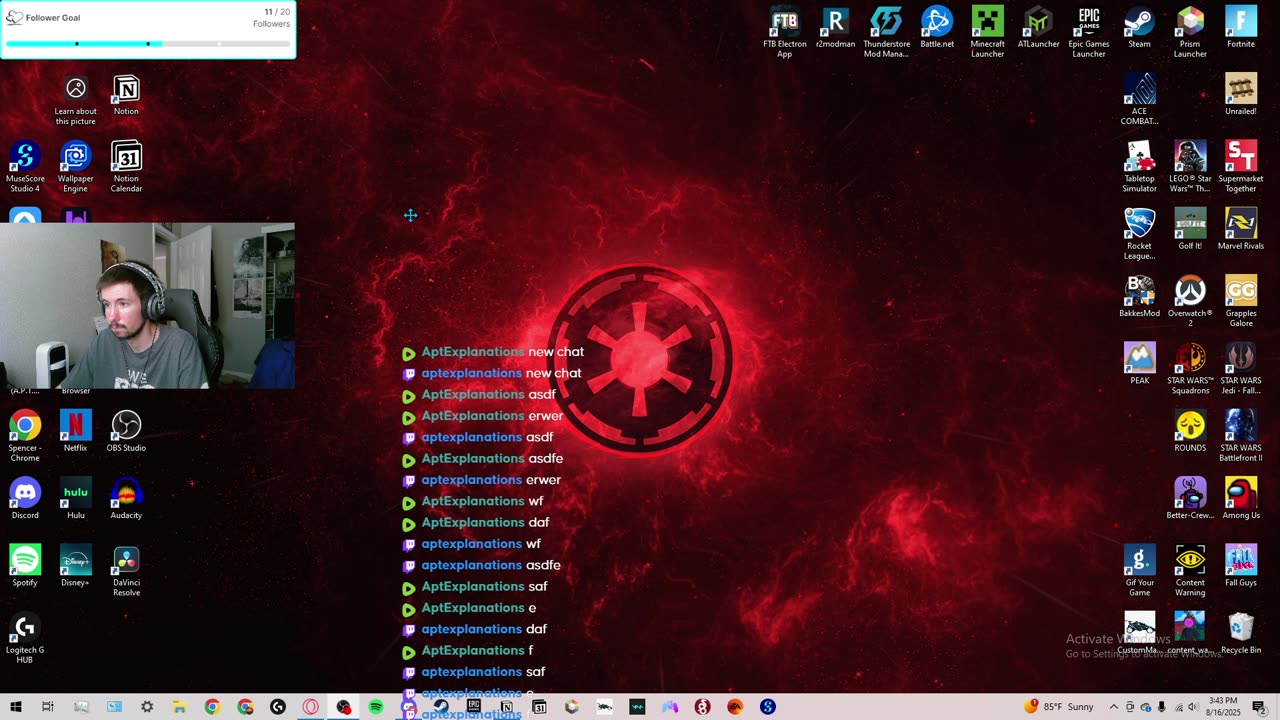Open the Prism Launcher icon

click(x=1190, y=32)
